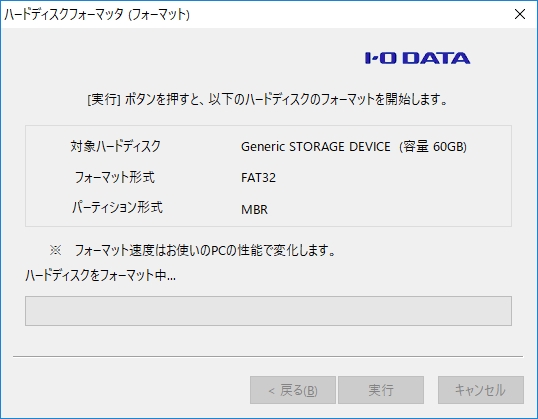Click the format progress bar
The height and width of the screenshot is (419, 538).
tap(268, 311)
